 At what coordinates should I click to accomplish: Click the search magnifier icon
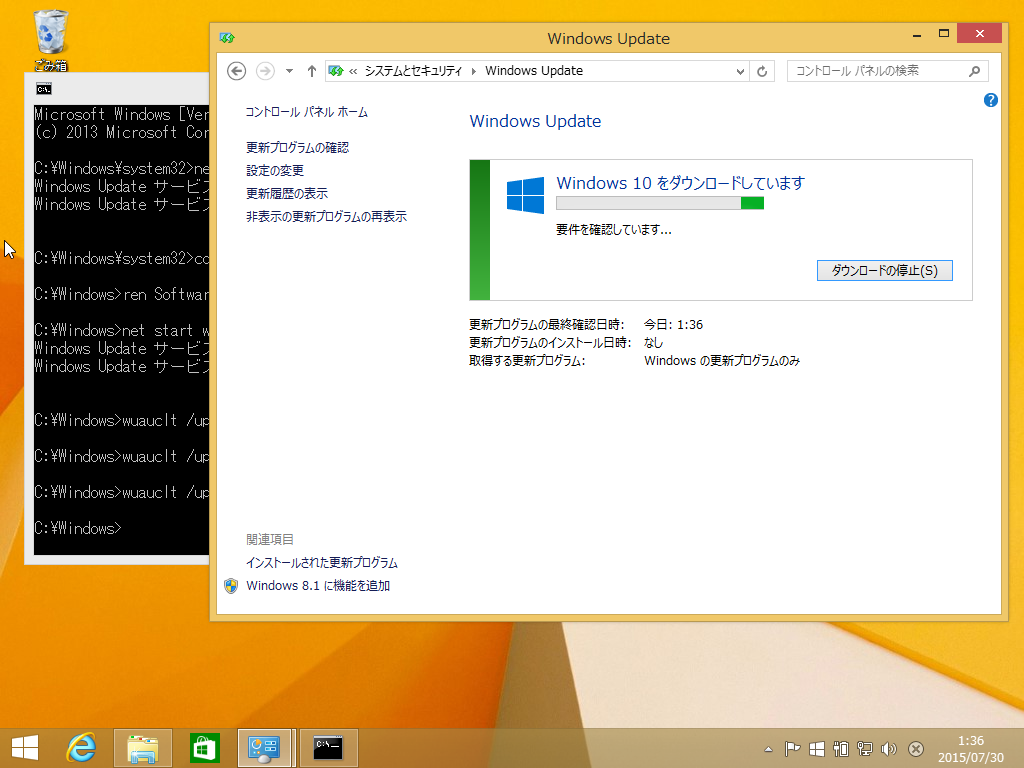click(974, 71)
